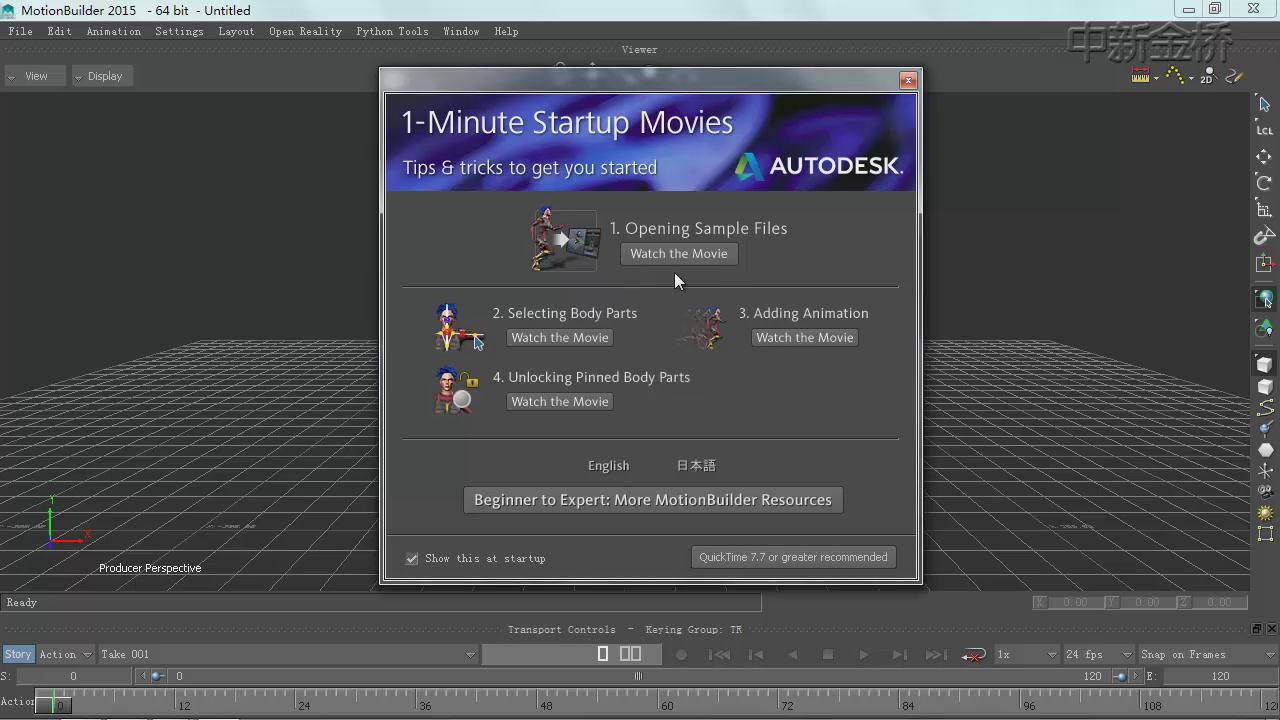Open the Edit menu
The width and height of the screenshot is (1280, 720).
coord(59,31)
